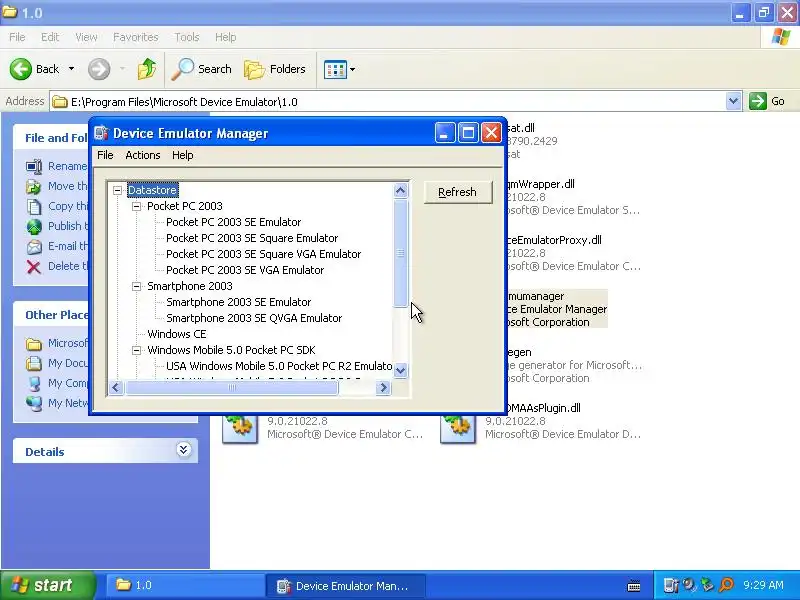Click tree horizontal scrollbar left arrow

(116, 388)
